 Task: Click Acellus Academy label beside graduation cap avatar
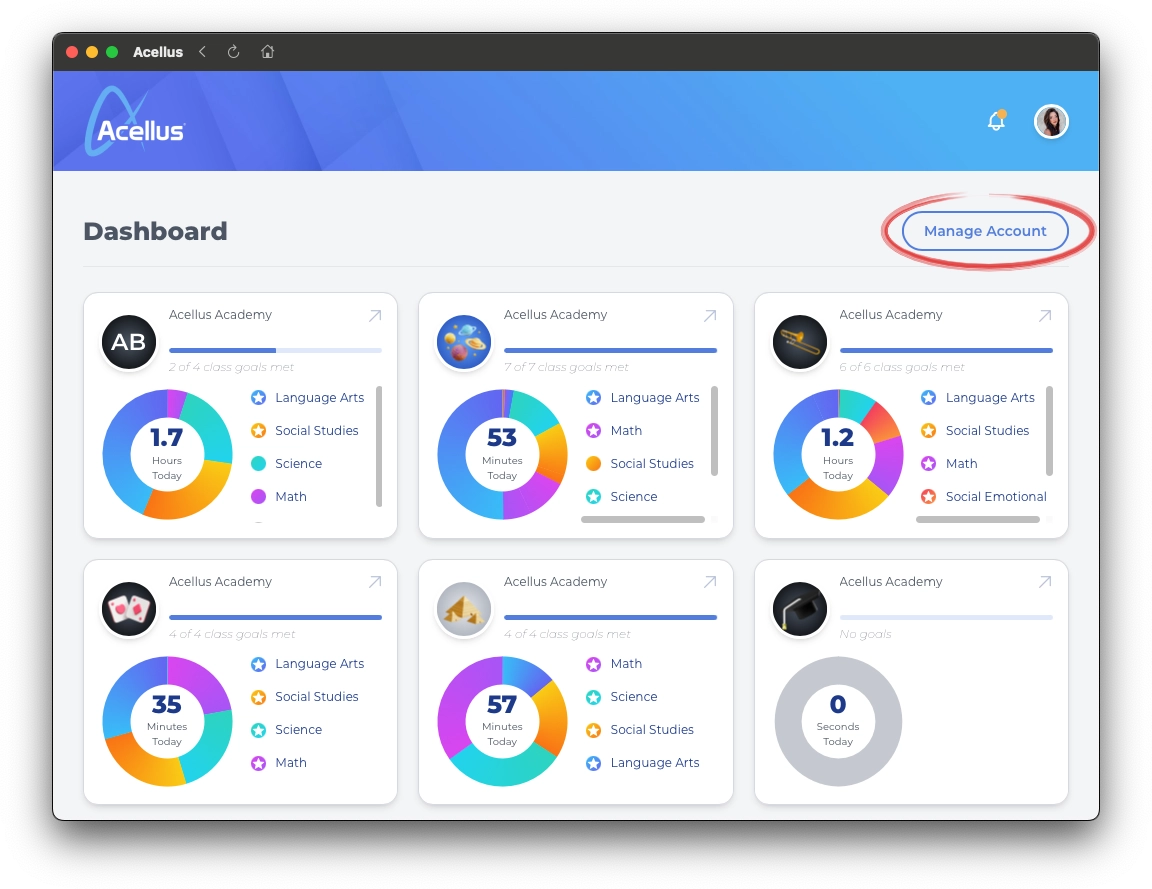tap(890, 581)
